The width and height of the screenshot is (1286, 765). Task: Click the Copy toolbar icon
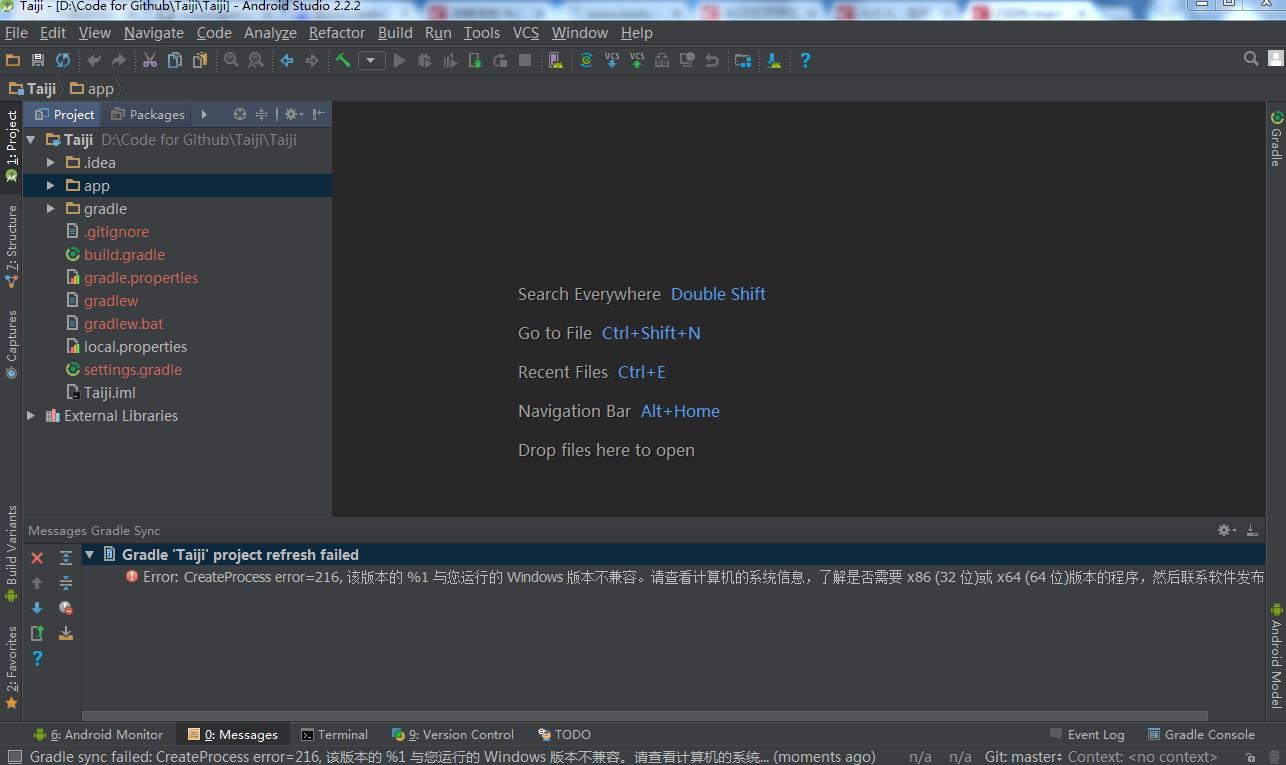coord(175,60)
